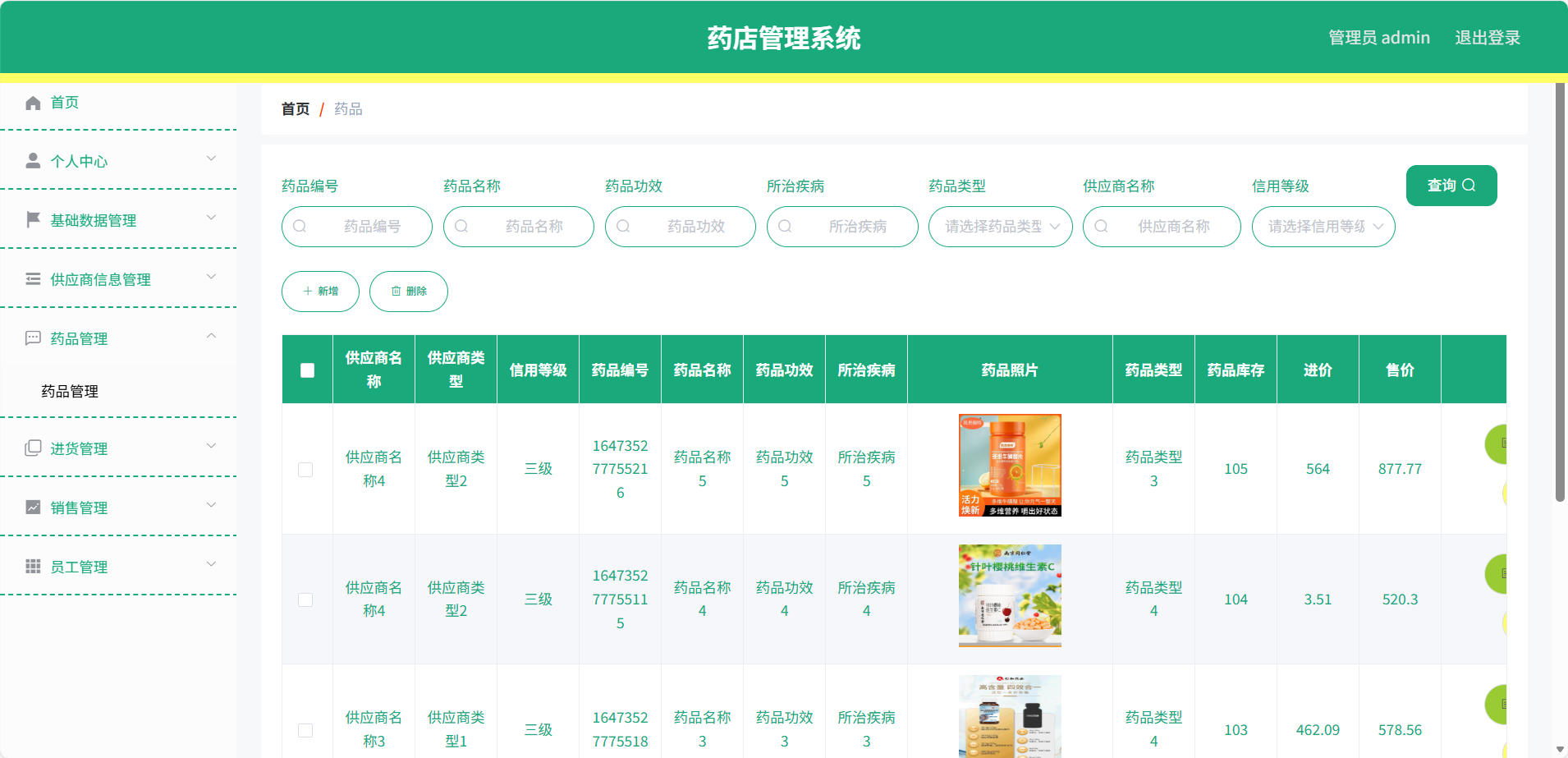Click the trash icon on 删除 button

pos(396,292)
